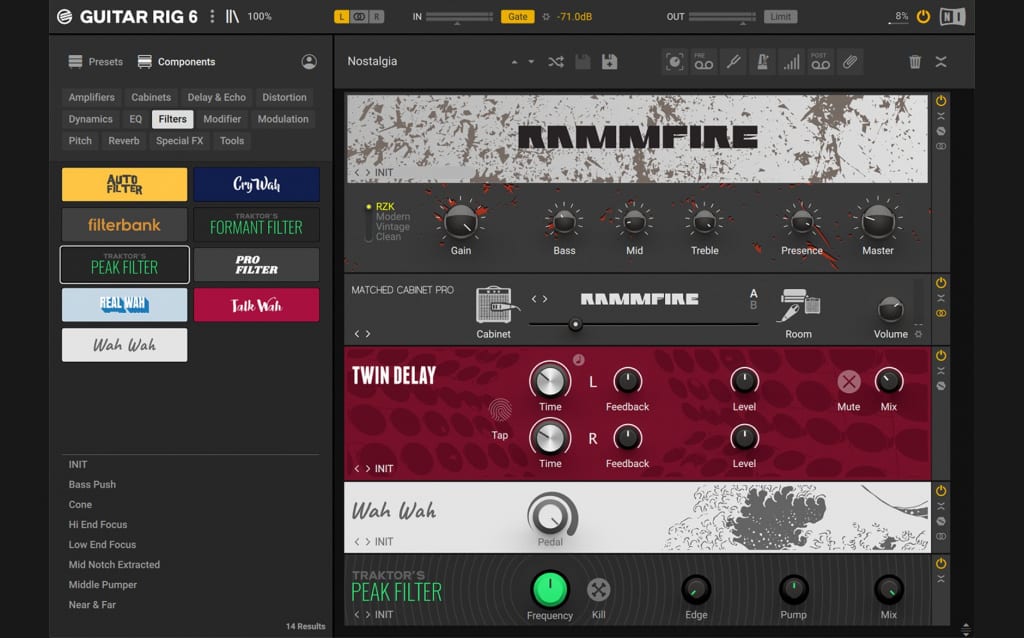Screen dimensions: 1024x638
Task: Adjust the cabinet blend slider
Action: 576,324
